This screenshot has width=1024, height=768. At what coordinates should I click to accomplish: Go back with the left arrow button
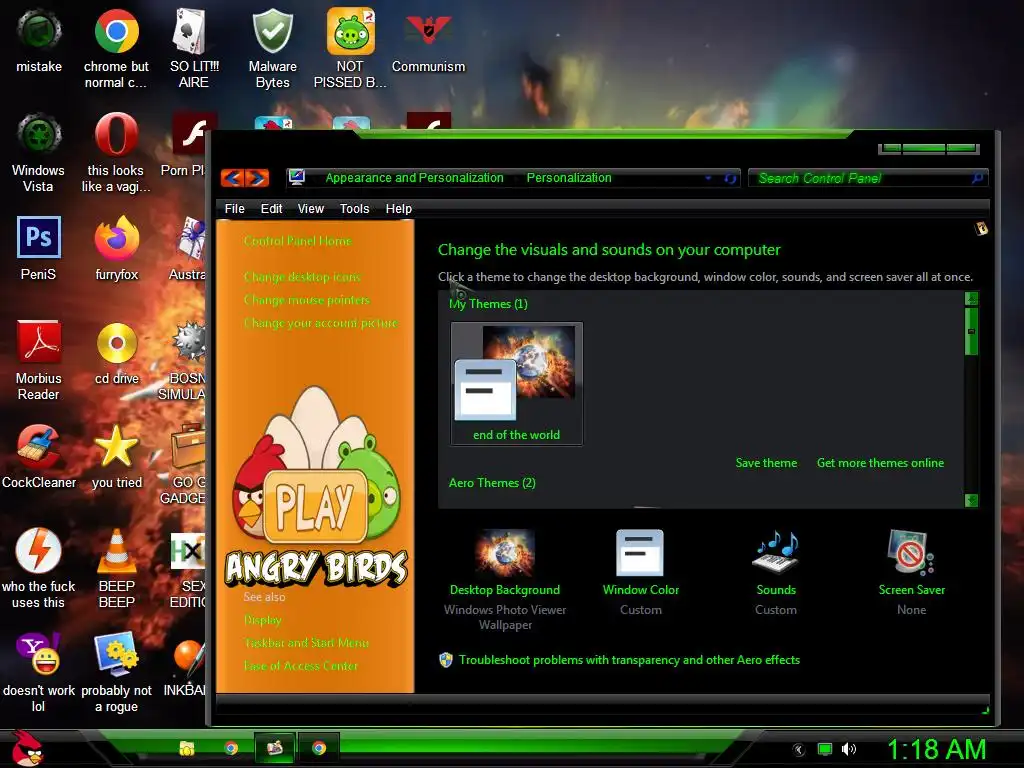point(233,178)
